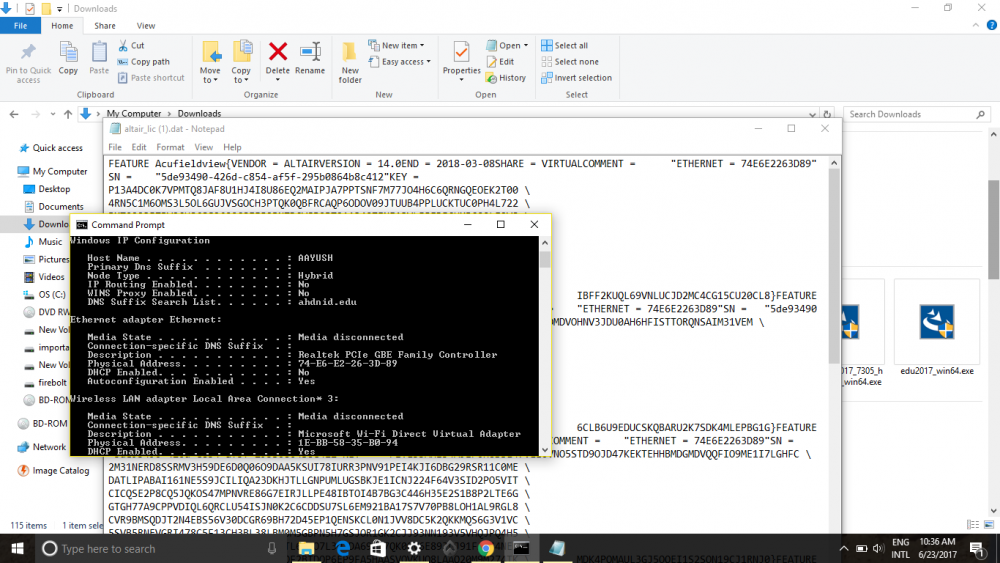Open the File tab in Explorer
The width and height of the screenshot is (1000, 563).
click(x=20, y=26)
